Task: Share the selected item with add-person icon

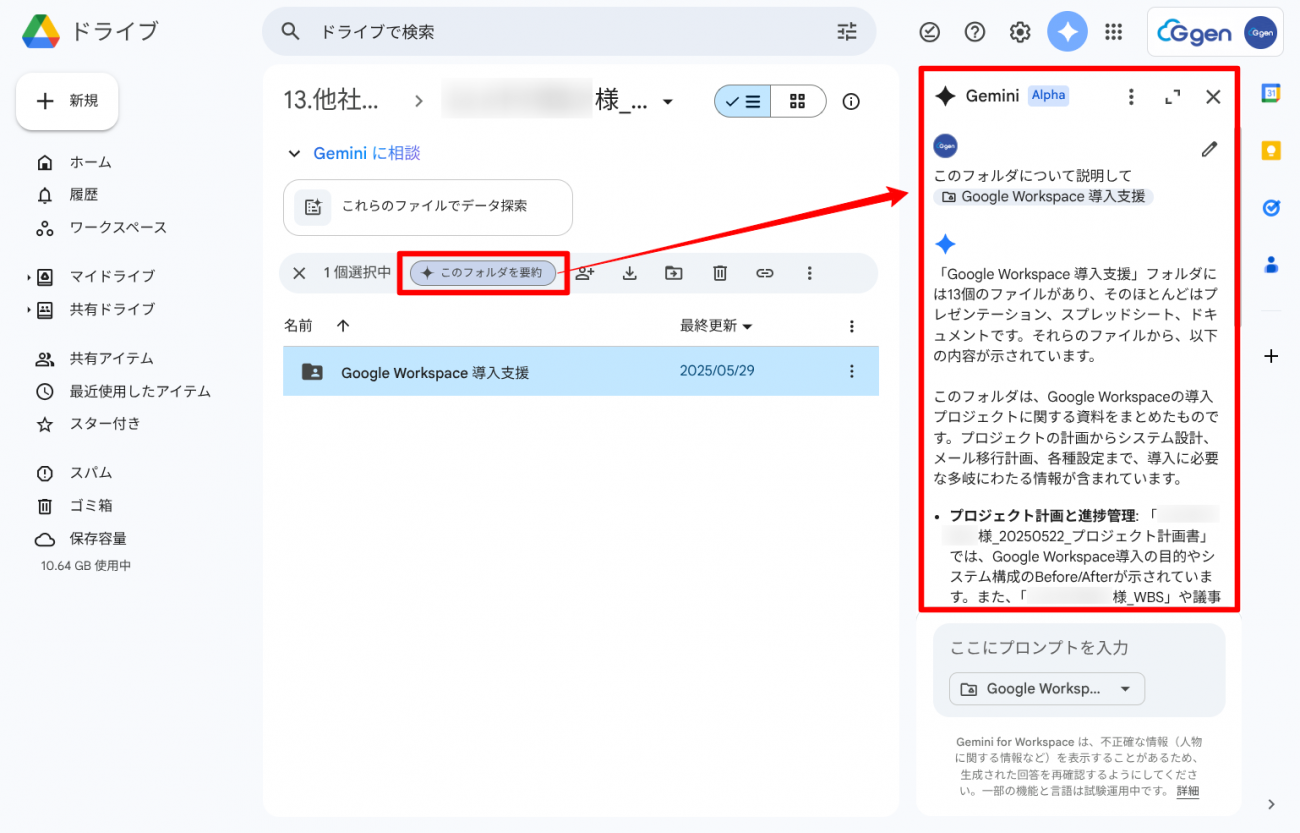Action: pyautogui.click(x=585, y=273)
